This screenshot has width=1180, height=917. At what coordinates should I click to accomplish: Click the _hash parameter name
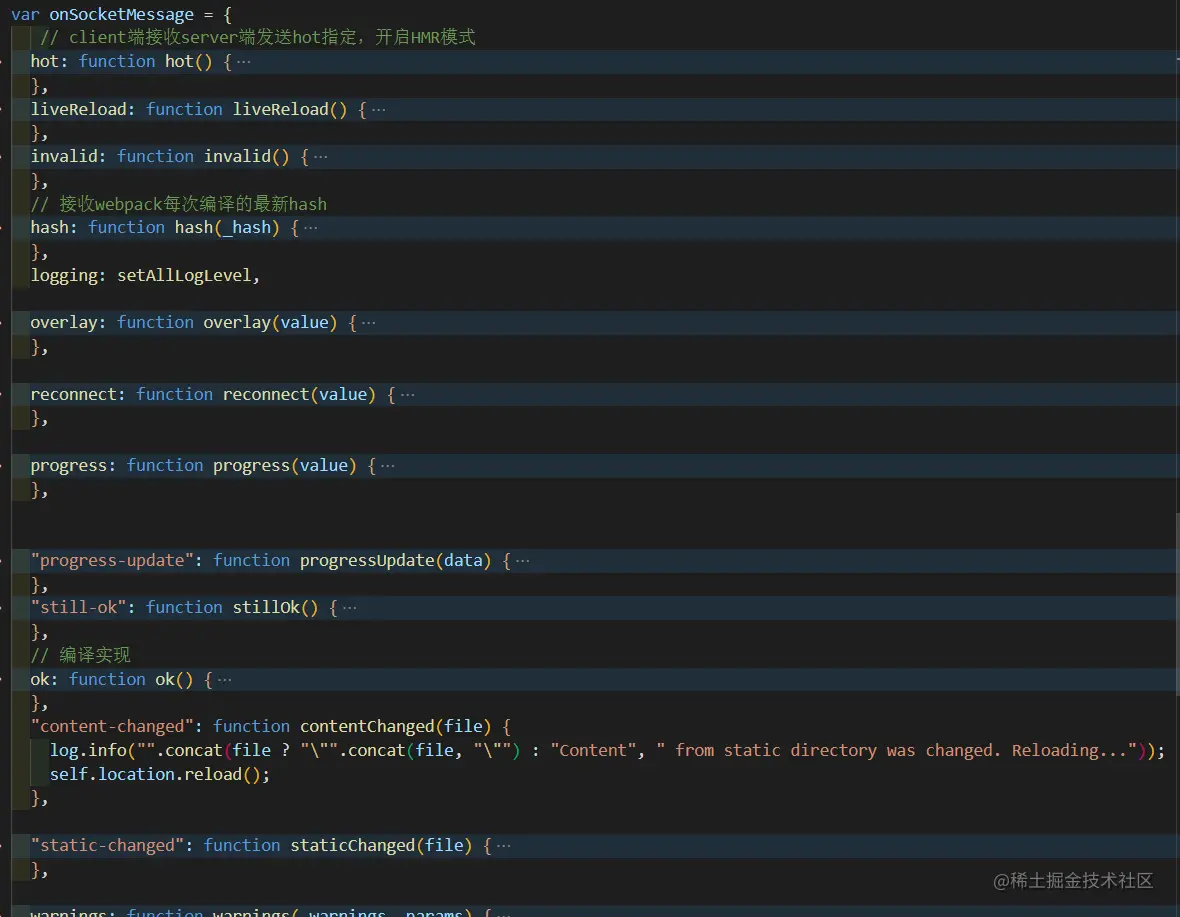(246, 227)
